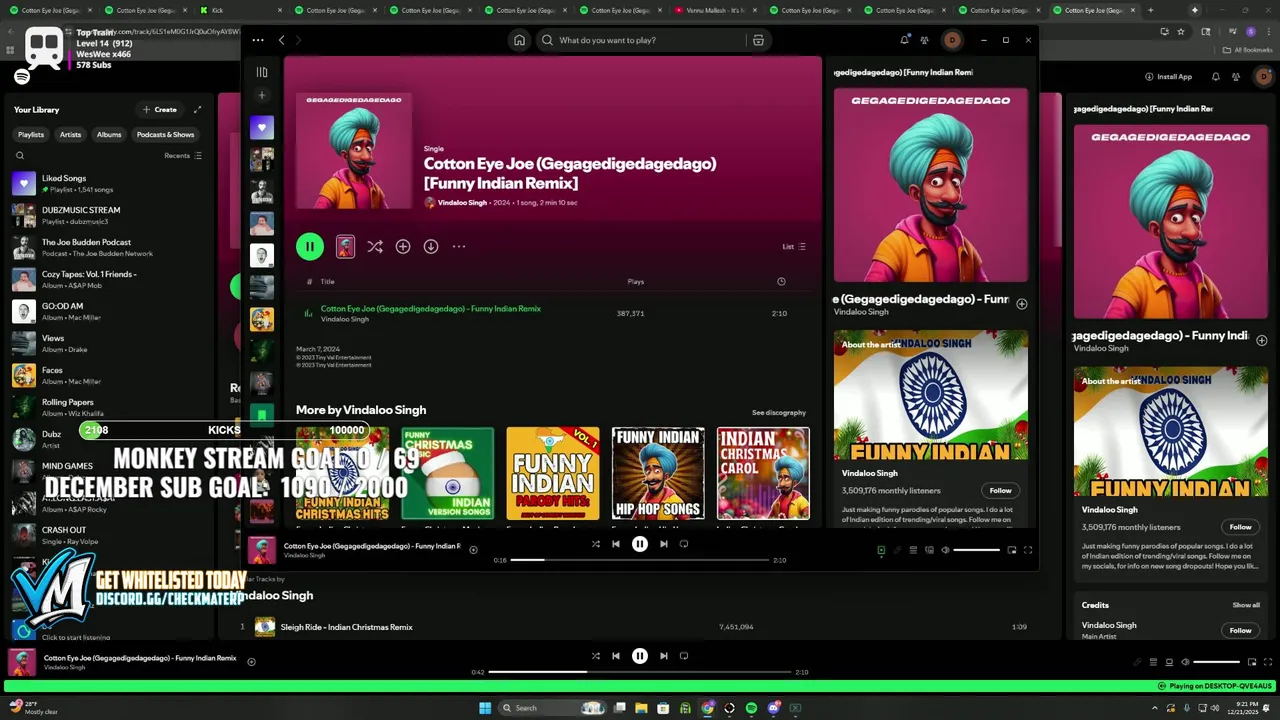1280x720 pixels.
Task: Toggle Artists filter chip in background library
Action: tap(70, 134)
